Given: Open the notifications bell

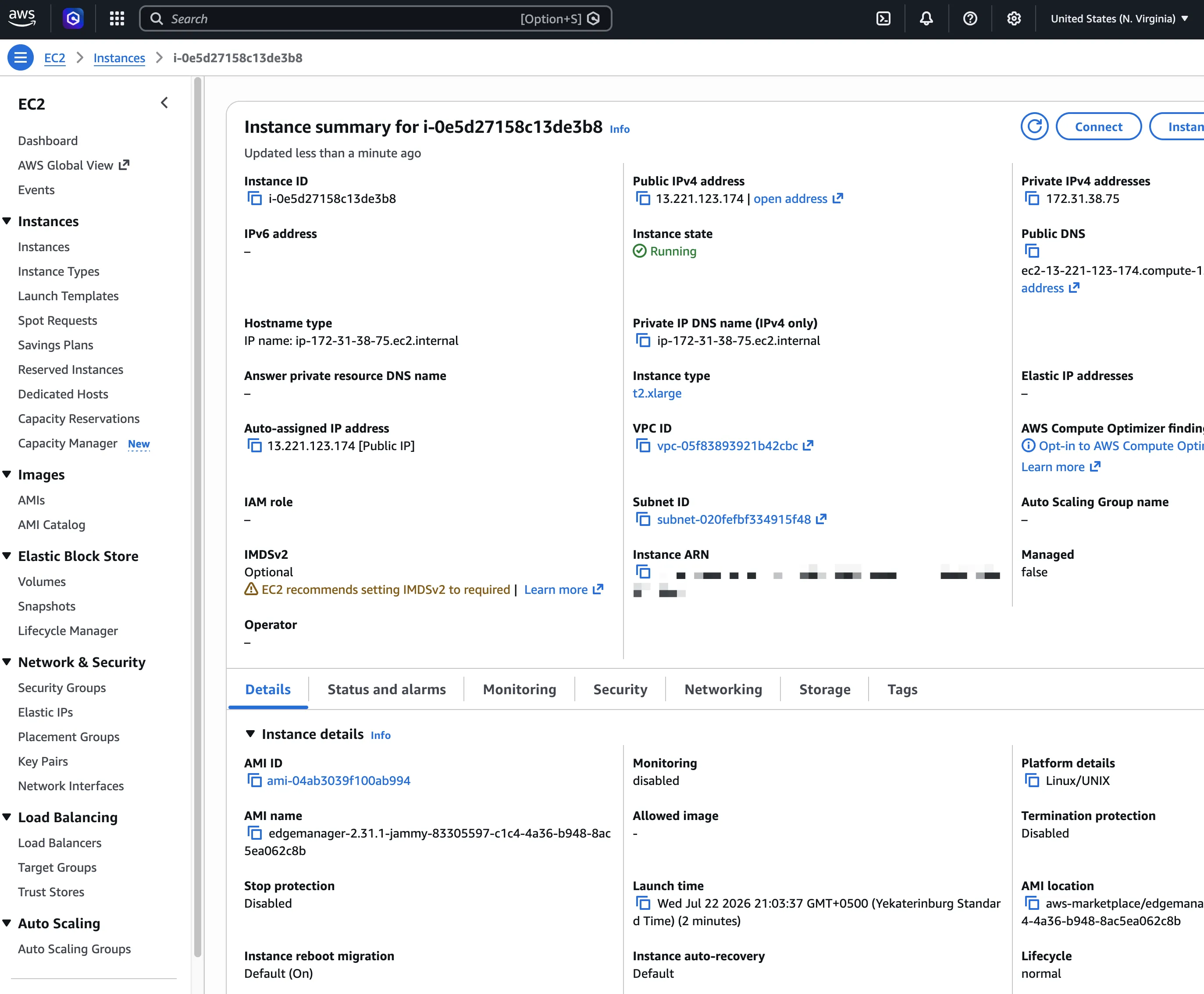Looking at the screenshot, I should click(926, 19).
